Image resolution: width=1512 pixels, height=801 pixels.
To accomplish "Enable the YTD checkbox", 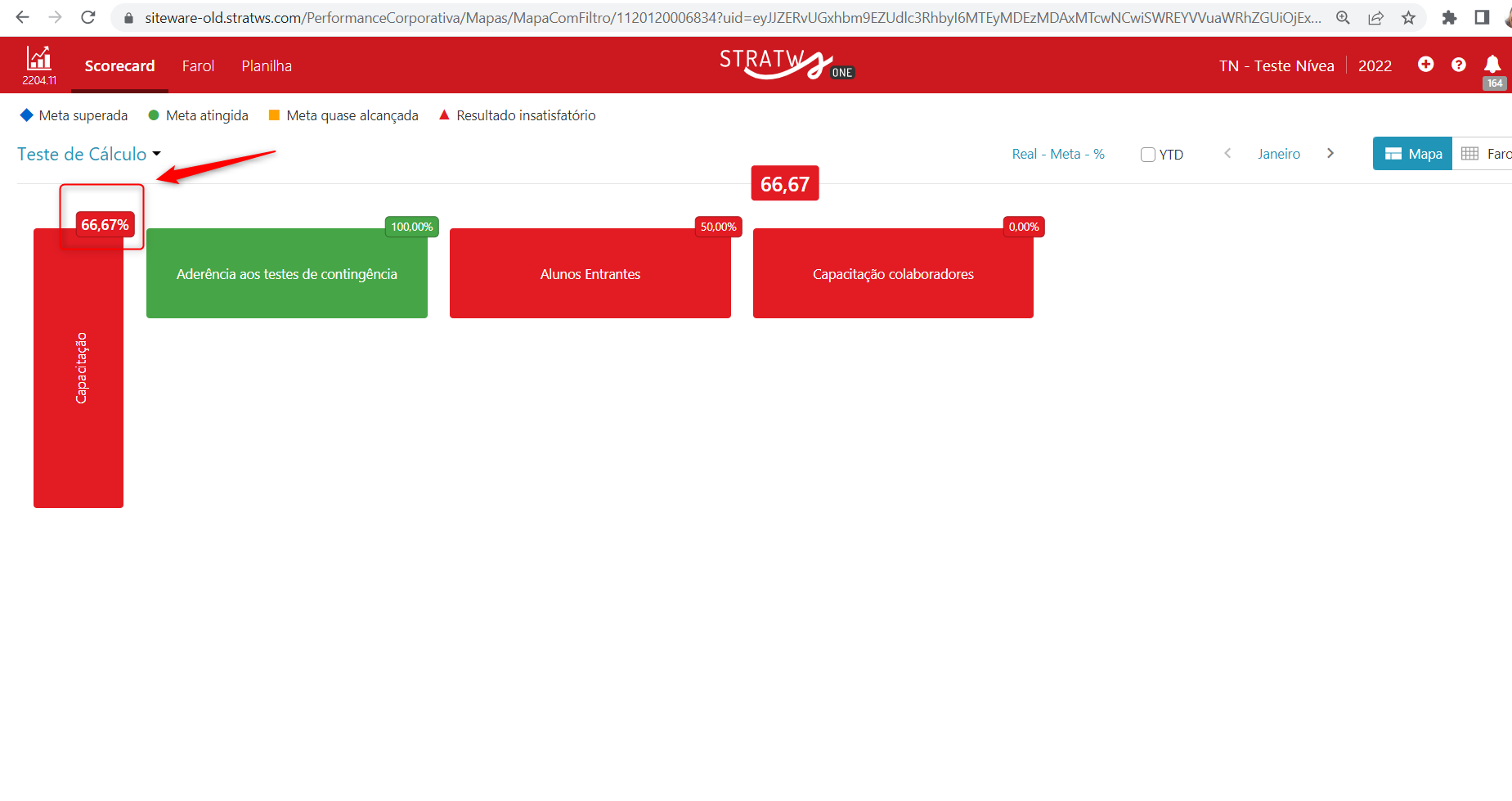I will click(x=1148, y=155).
